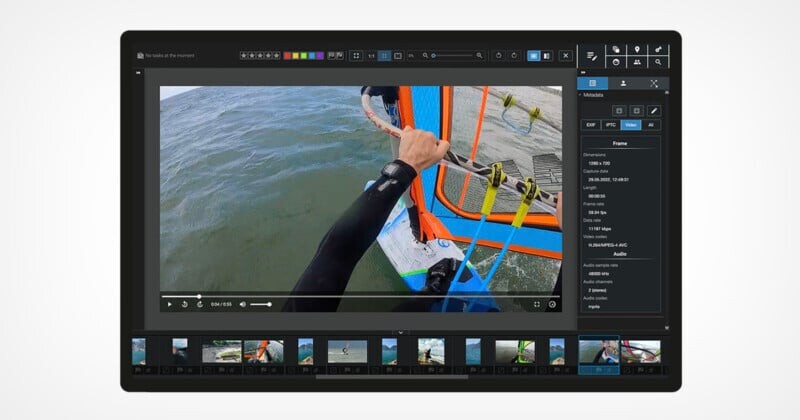Screen dimensions: 800x420
Task: Open the search magnifier panel
Action: pos(658,62)
